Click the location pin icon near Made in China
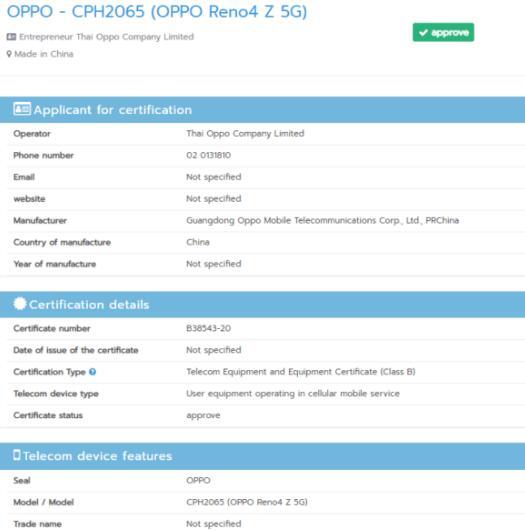525x531 pixels. coord(9,54)
